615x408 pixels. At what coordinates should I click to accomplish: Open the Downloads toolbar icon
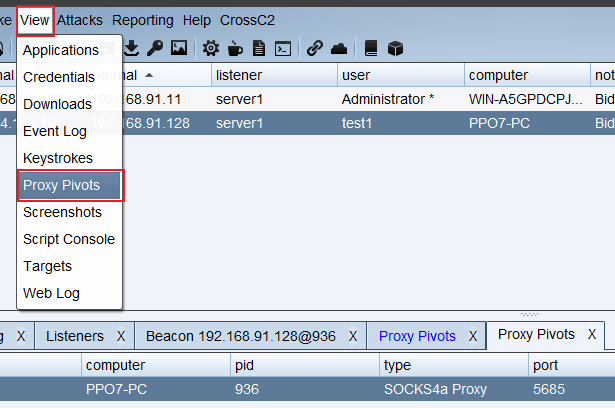[132, 48]
